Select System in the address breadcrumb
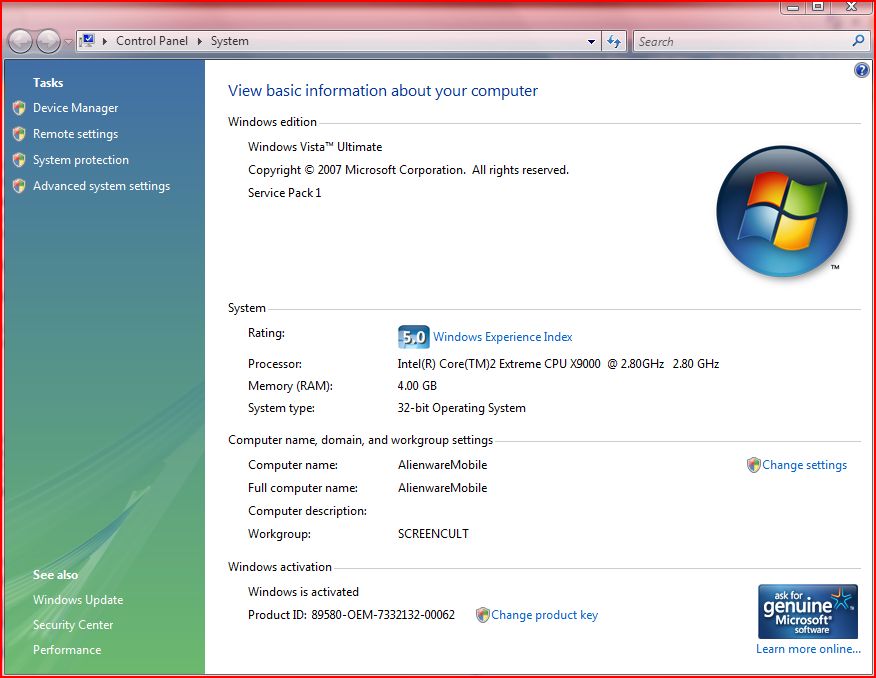The image size is (876, 678). (x=230, y=41)
